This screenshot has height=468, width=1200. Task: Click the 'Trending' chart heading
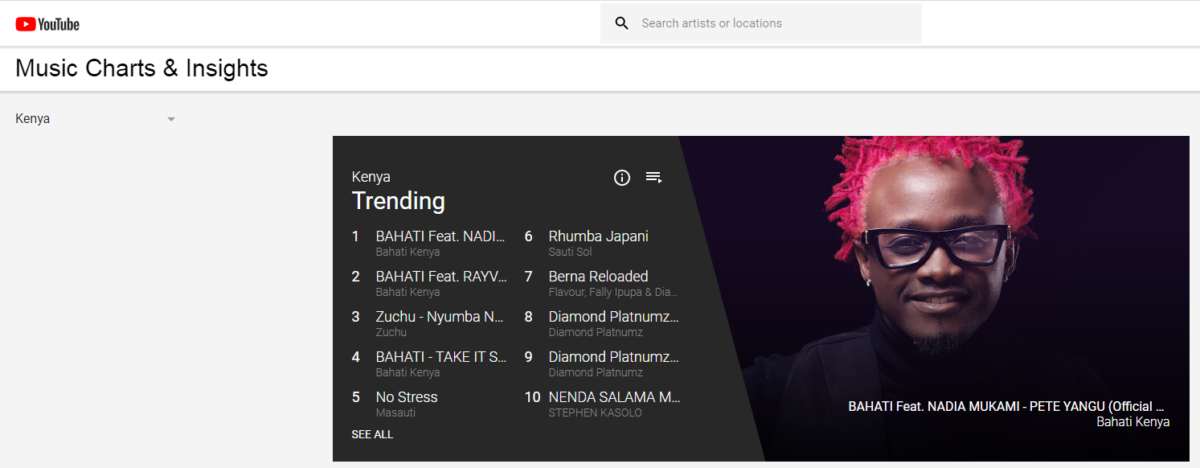pos(398,200)
